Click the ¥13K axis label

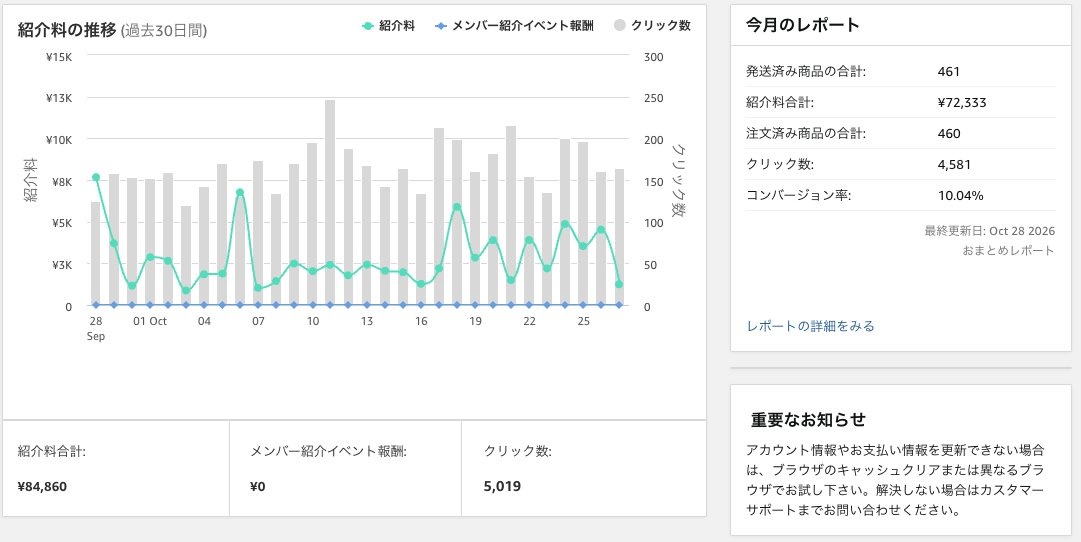(x=59, y=98)
